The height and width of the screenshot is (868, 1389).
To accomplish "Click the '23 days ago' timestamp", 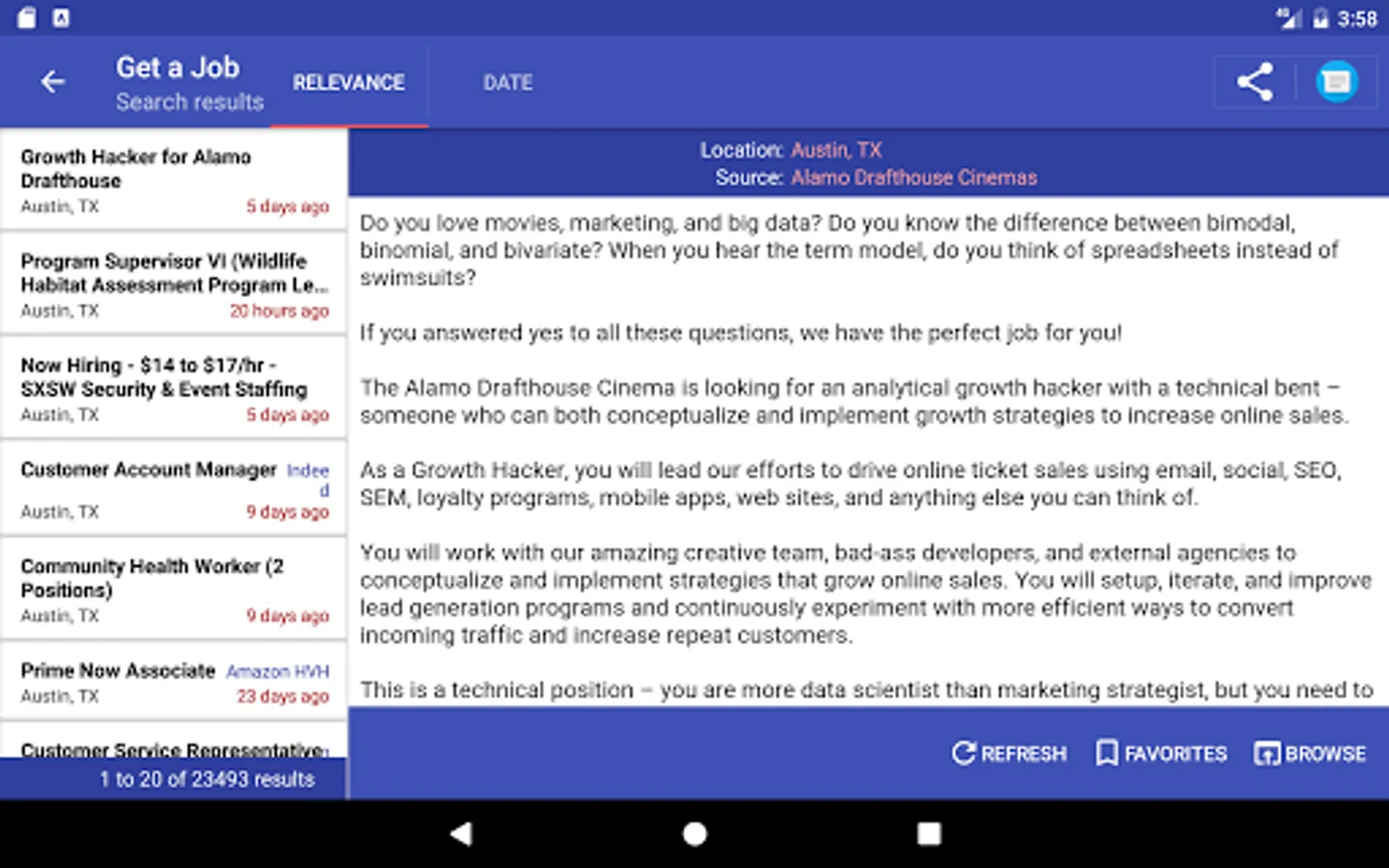I will (x=283, y=696).
